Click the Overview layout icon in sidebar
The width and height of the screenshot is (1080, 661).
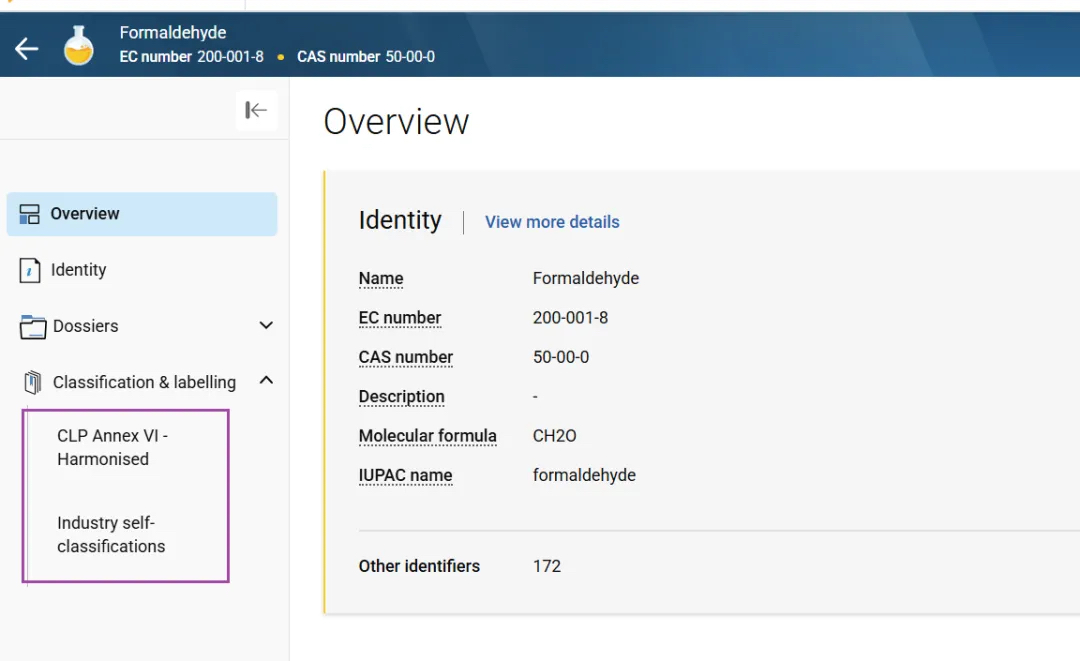pyautogui.click(x=29, y=214)
